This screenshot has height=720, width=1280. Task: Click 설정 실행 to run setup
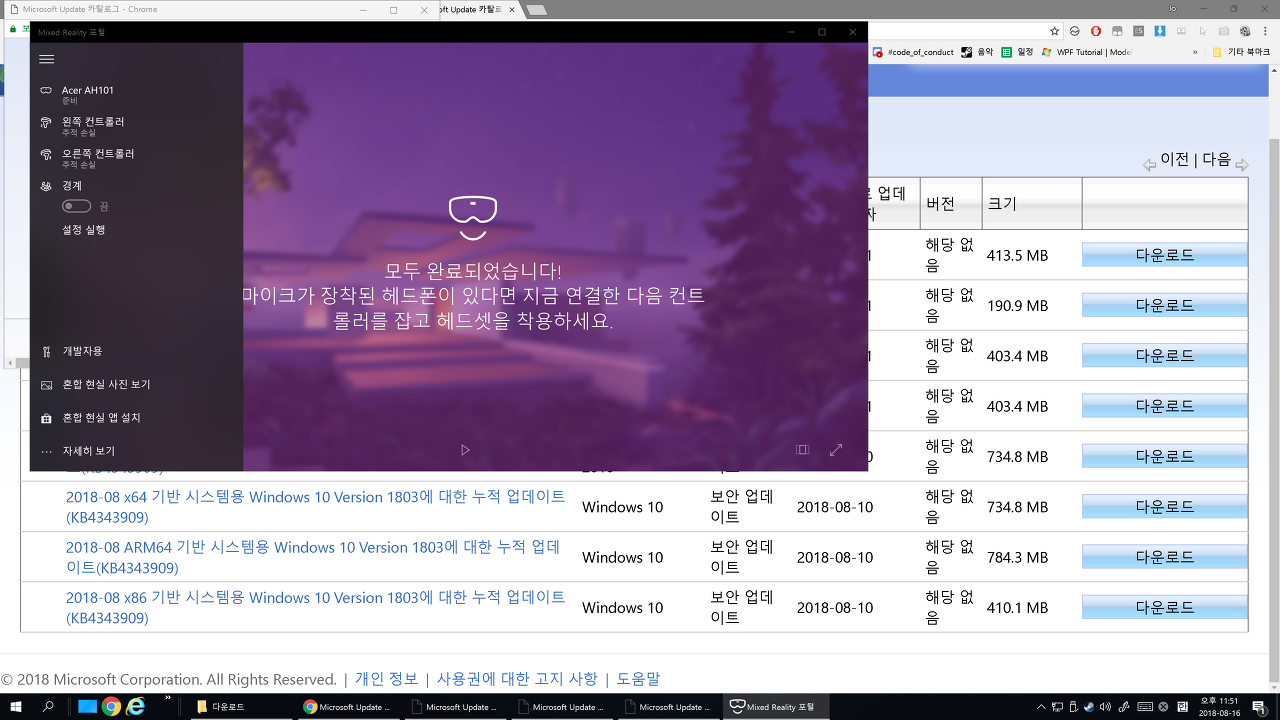tap(83, 230)
